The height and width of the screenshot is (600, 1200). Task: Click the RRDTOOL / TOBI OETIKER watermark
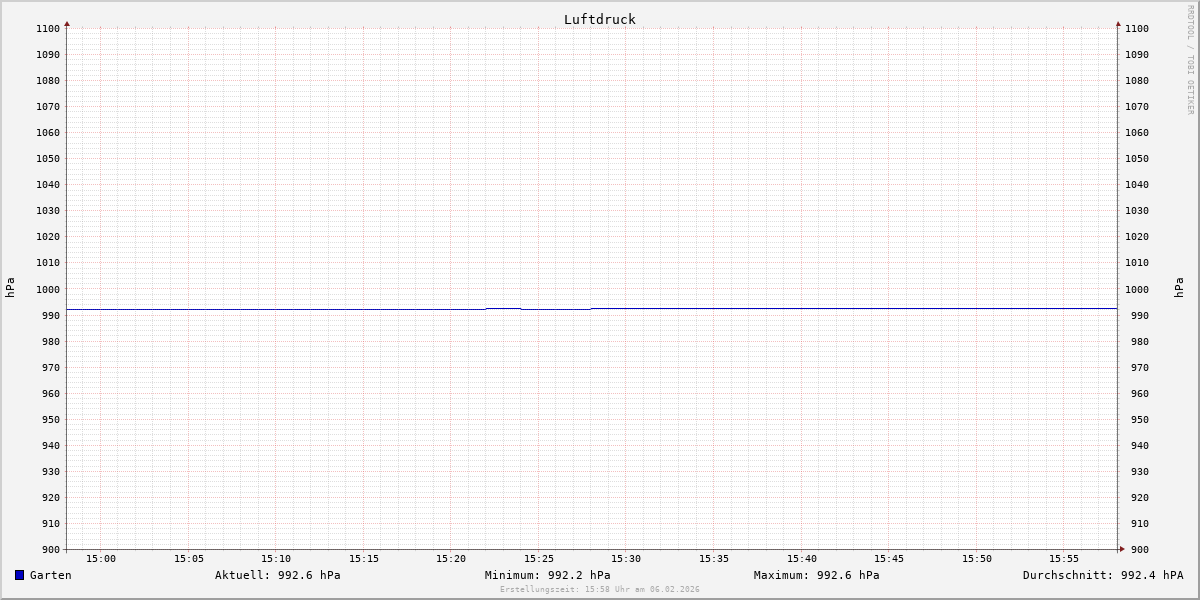click(x=1190, y=59)
